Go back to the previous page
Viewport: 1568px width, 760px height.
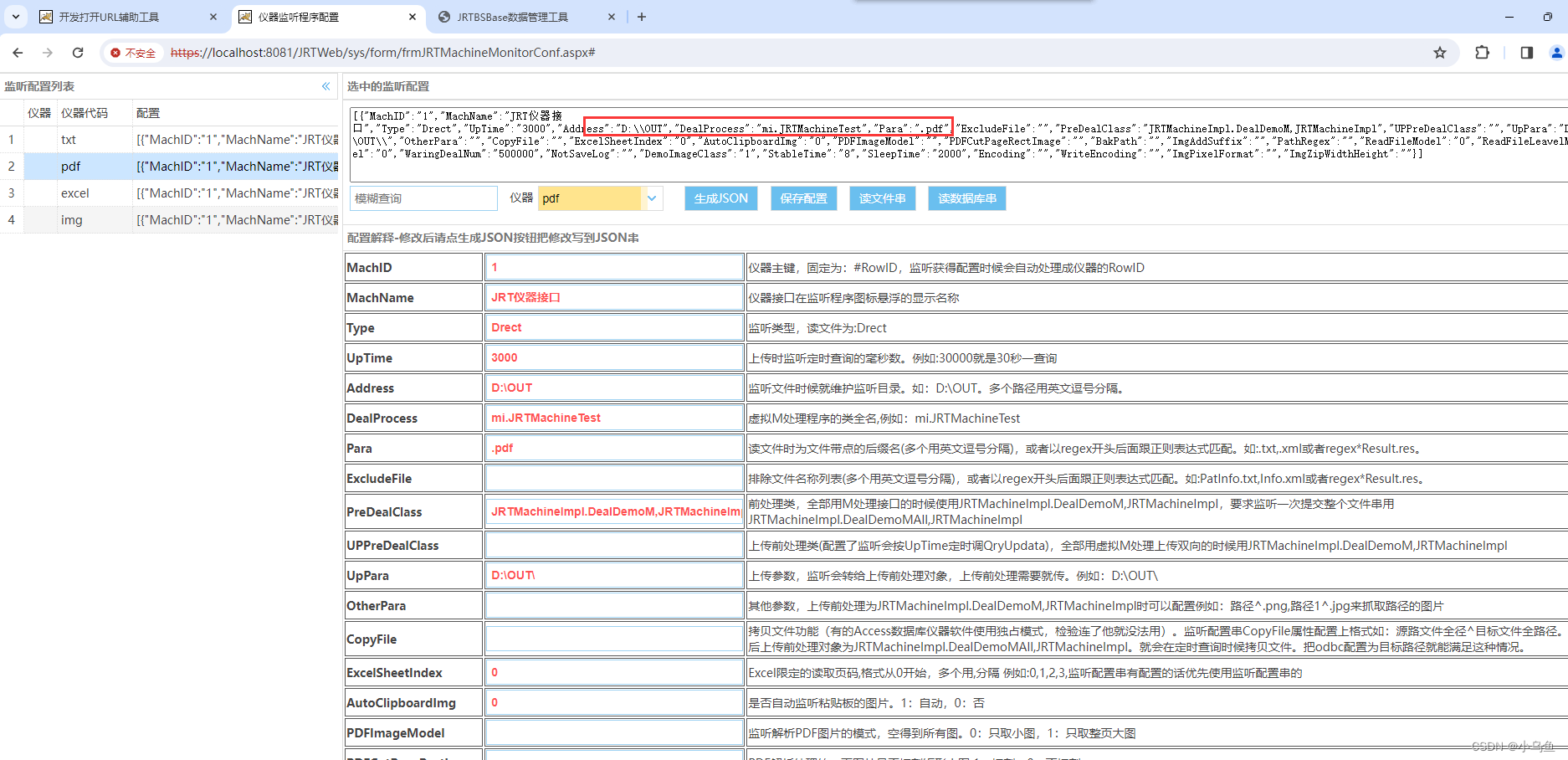[x=18, y=53]
